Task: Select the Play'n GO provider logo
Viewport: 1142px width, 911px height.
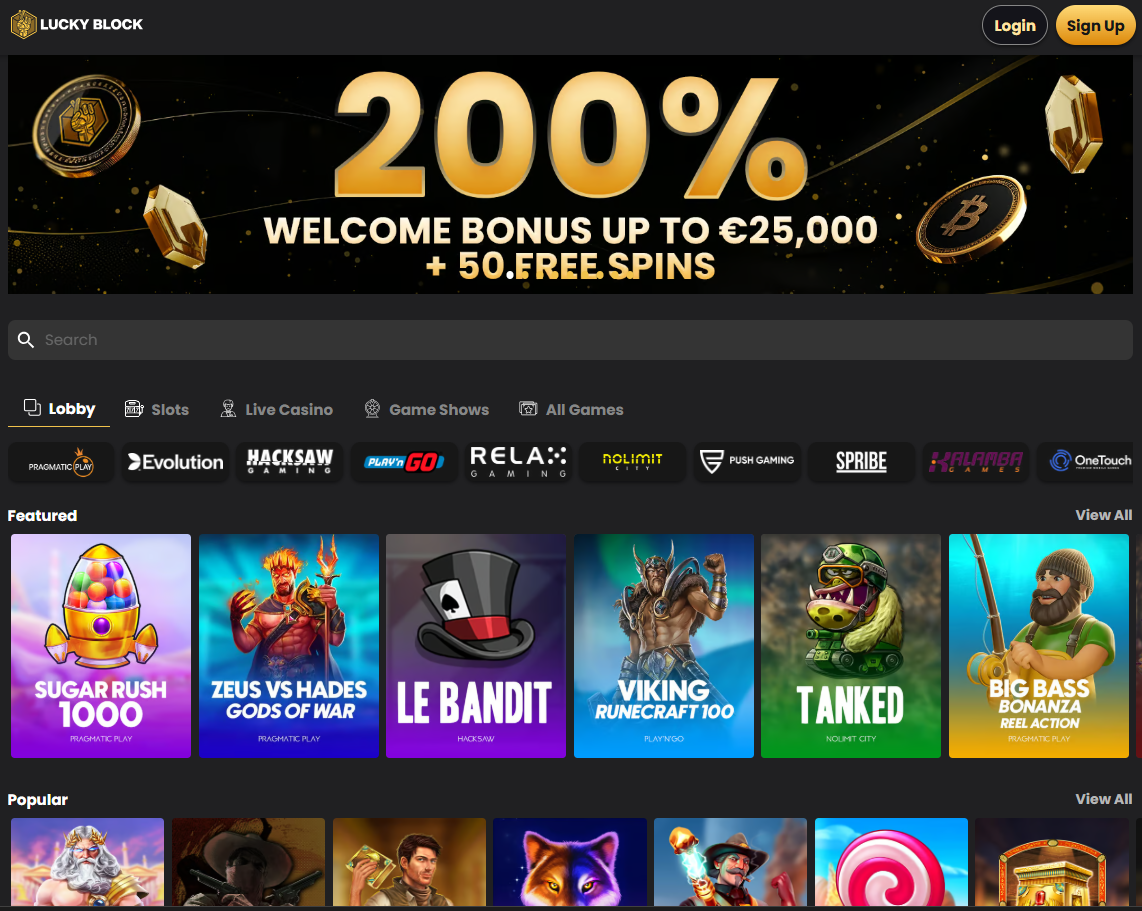Action: tap(404, 462)
